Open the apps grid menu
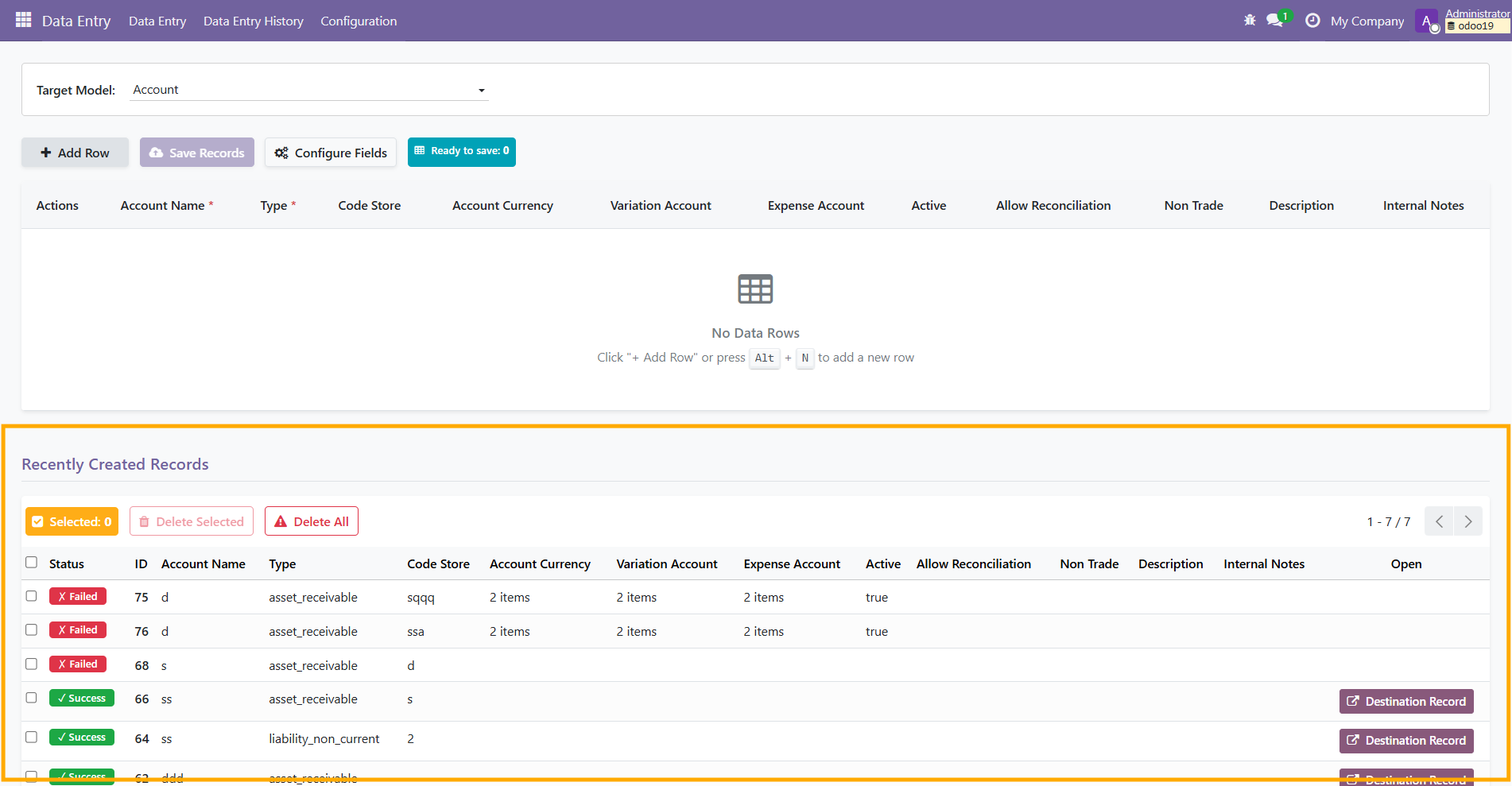The image size is (1512, 786). (23, 21)
